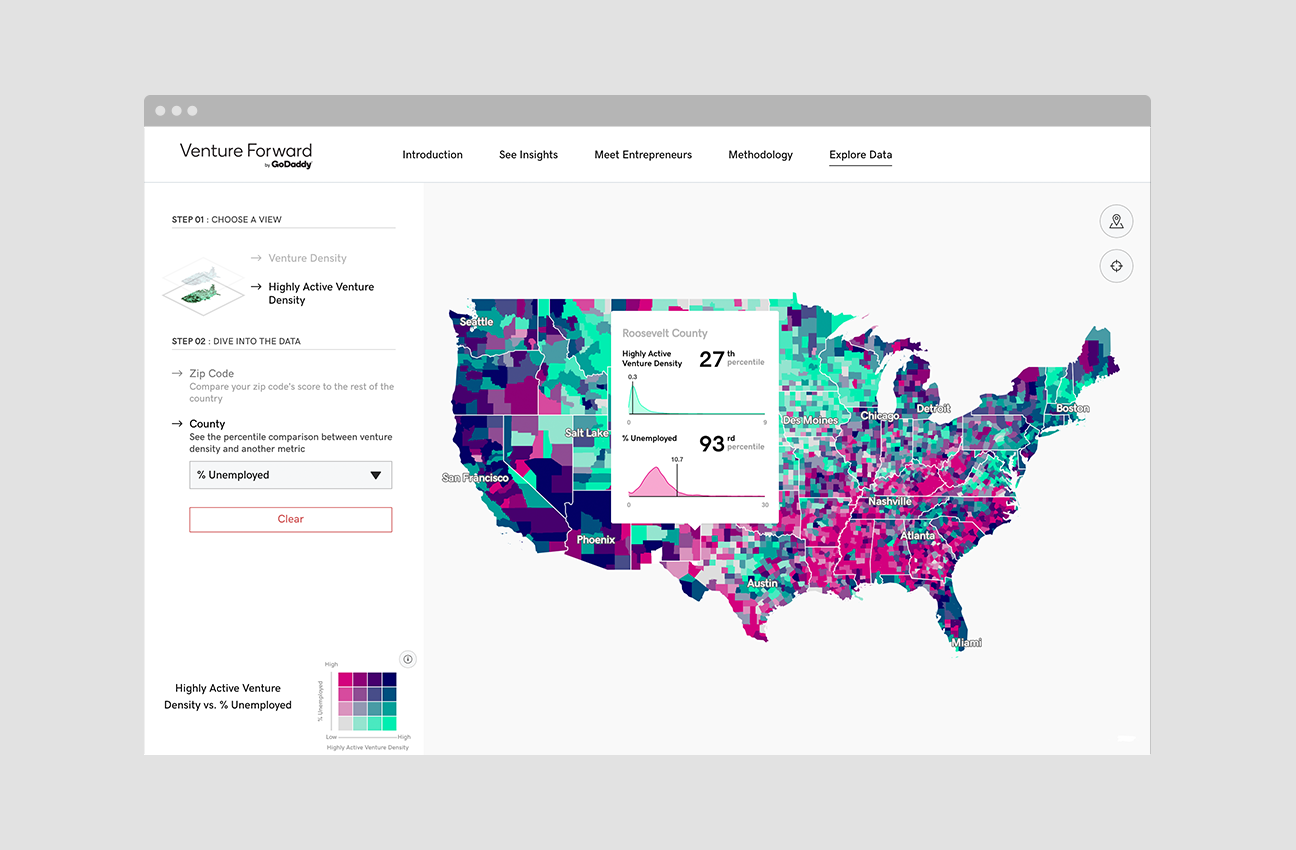Select Highly Active Venture Density view

tap(321, 293)
